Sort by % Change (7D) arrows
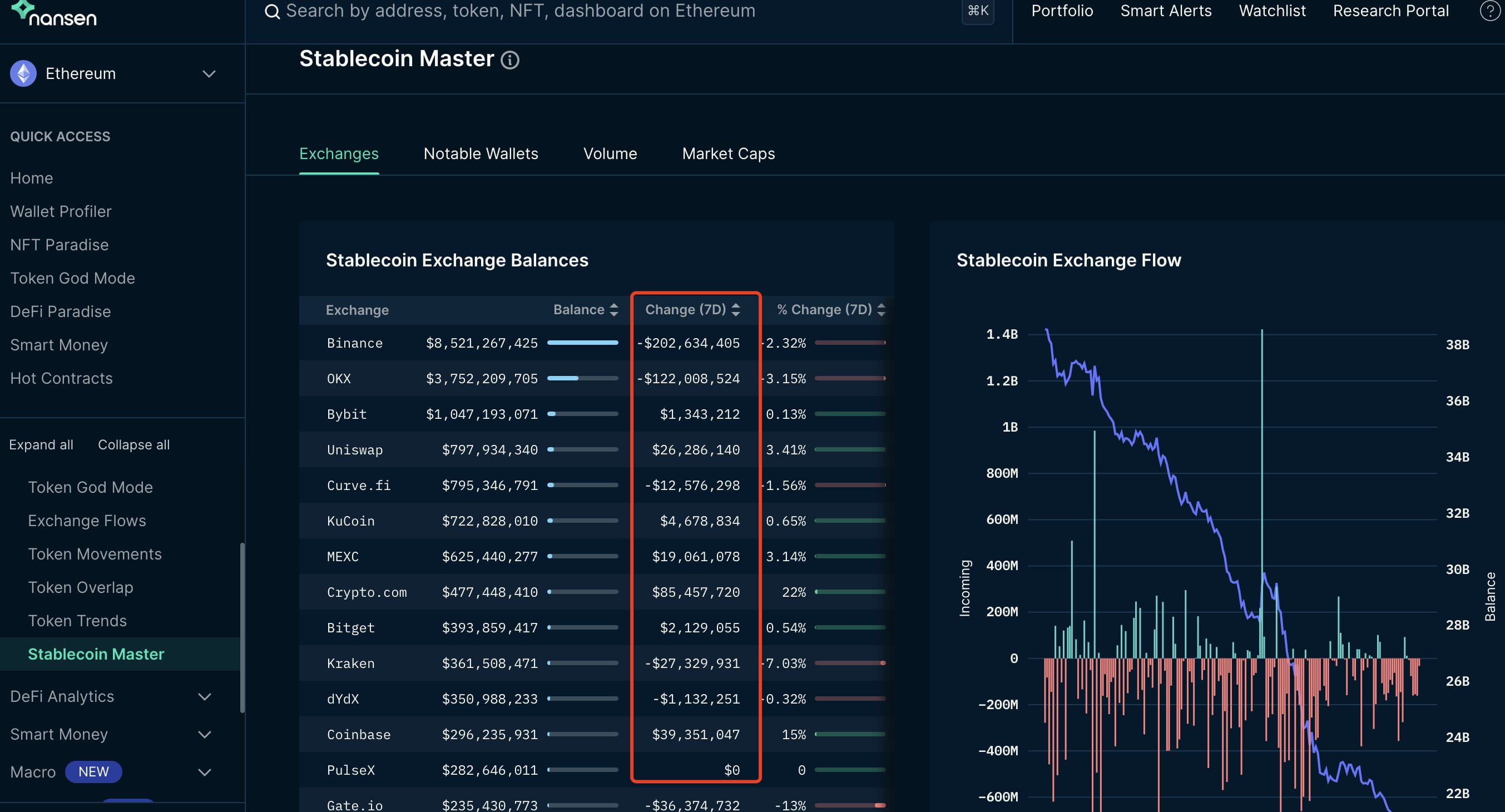 click(x=881, y=310)
